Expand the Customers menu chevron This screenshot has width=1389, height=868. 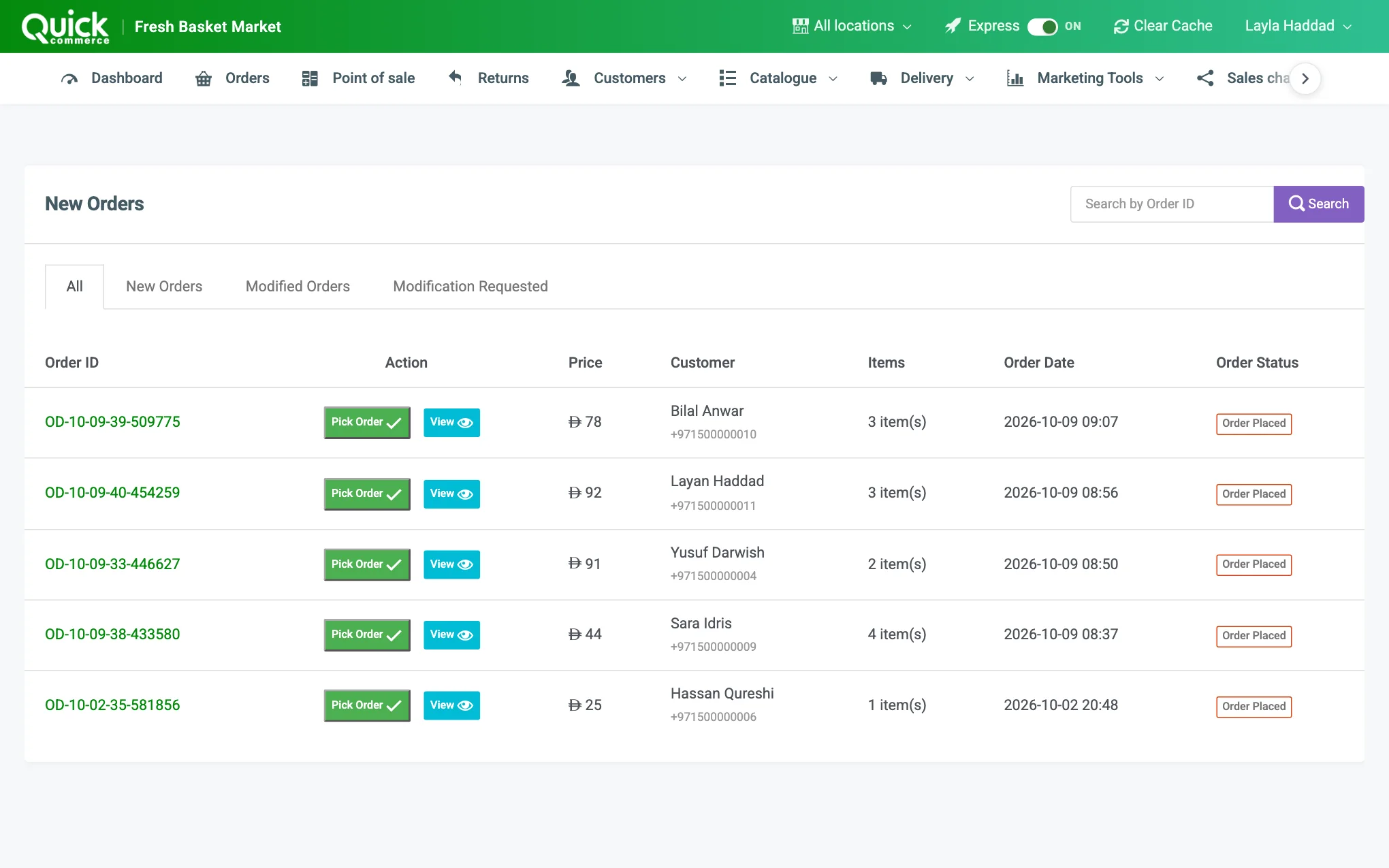coord(682,79)
